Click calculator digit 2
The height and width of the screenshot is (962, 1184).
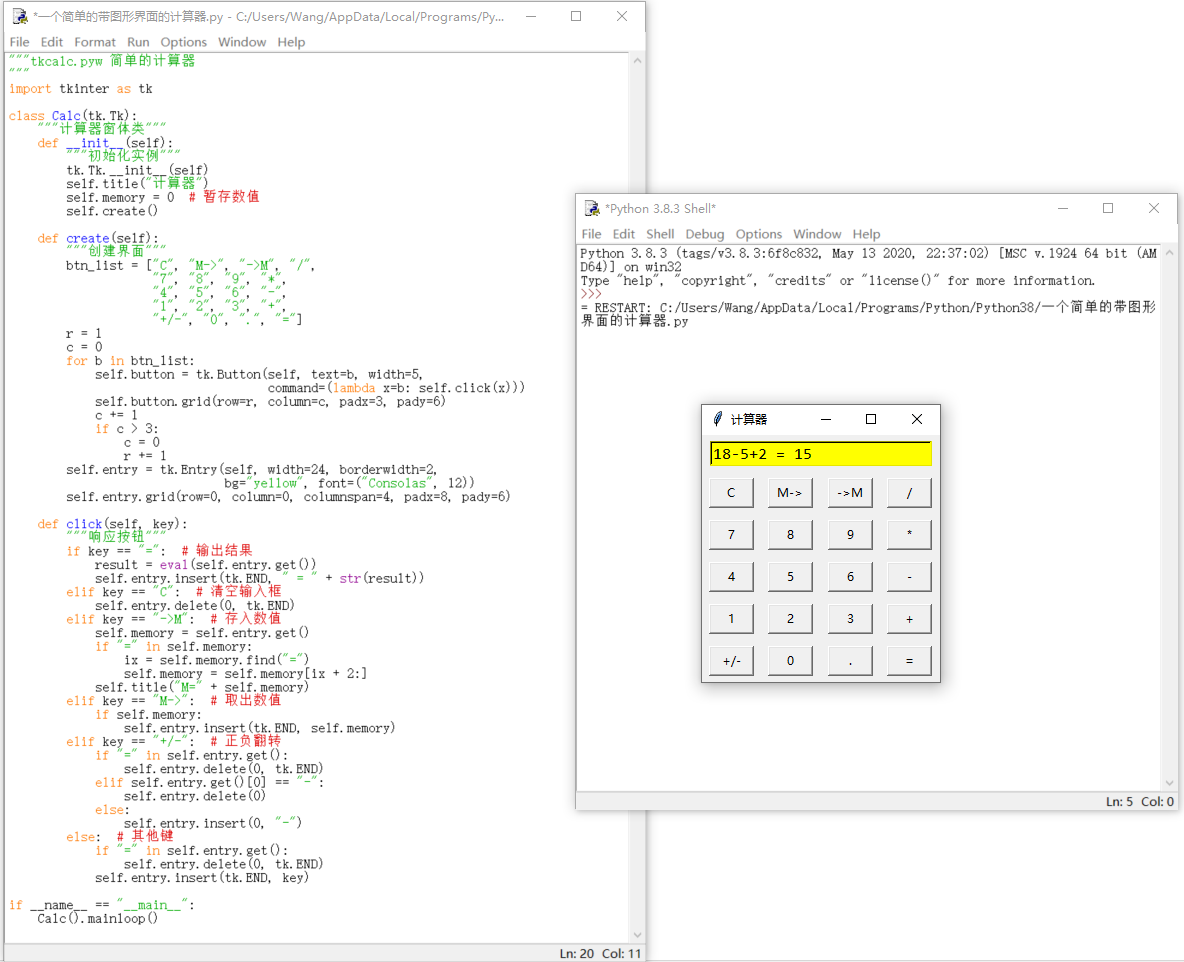[x=790, y=618]
